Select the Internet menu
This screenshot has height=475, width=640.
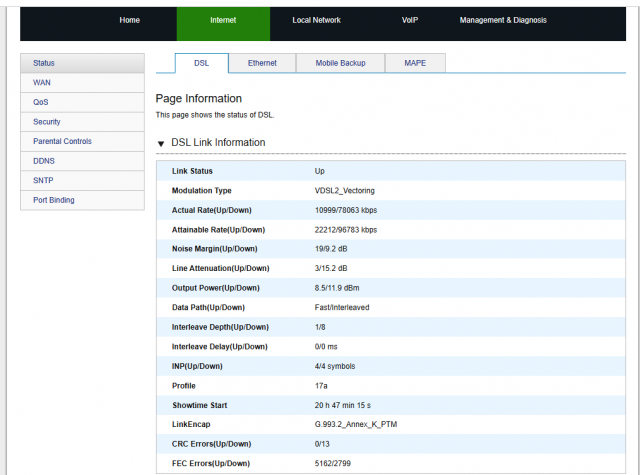[x=223, y=20]
